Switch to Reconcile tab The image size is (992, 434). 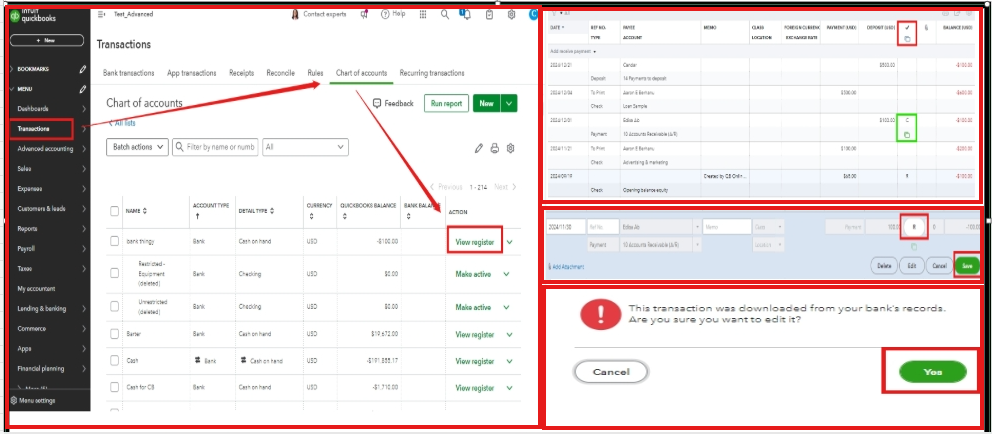[280, 73]
